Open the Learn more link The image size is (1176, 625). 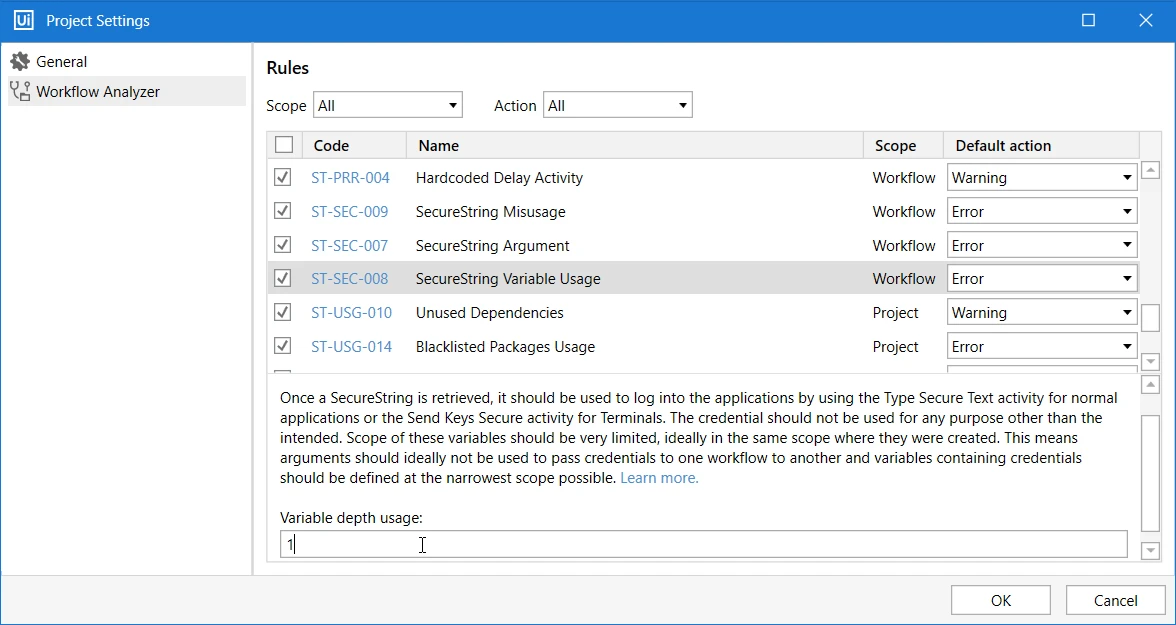click(x=659, y=478)
